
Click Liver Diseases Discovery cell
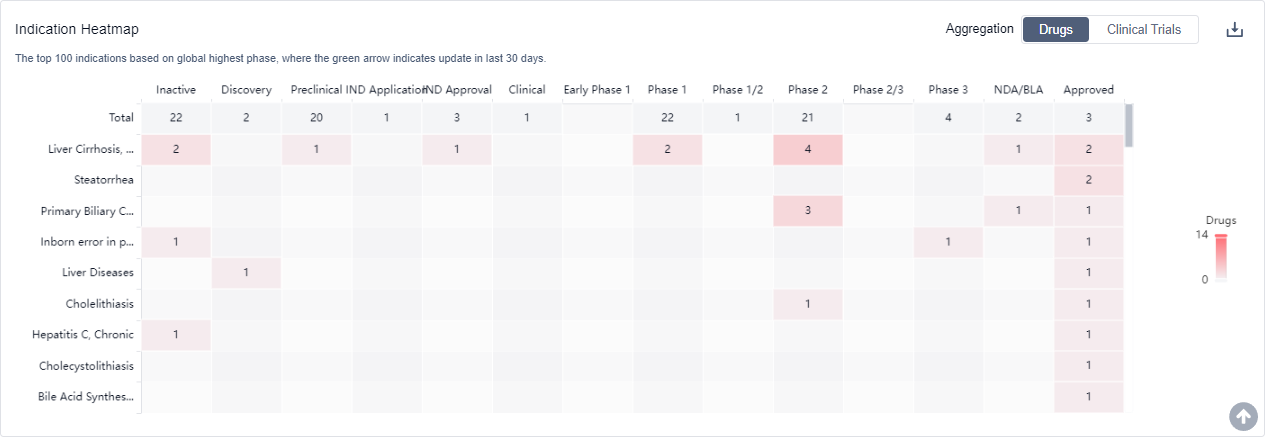pyautogui.click(x=246, y=273)
